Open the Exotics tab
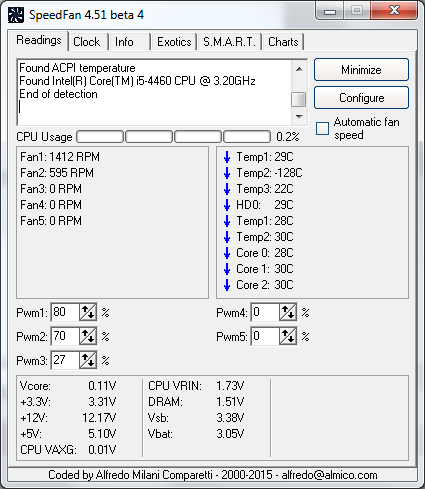Screen dimensions: 425x489 pyautogui.click(x=174, y=42)
